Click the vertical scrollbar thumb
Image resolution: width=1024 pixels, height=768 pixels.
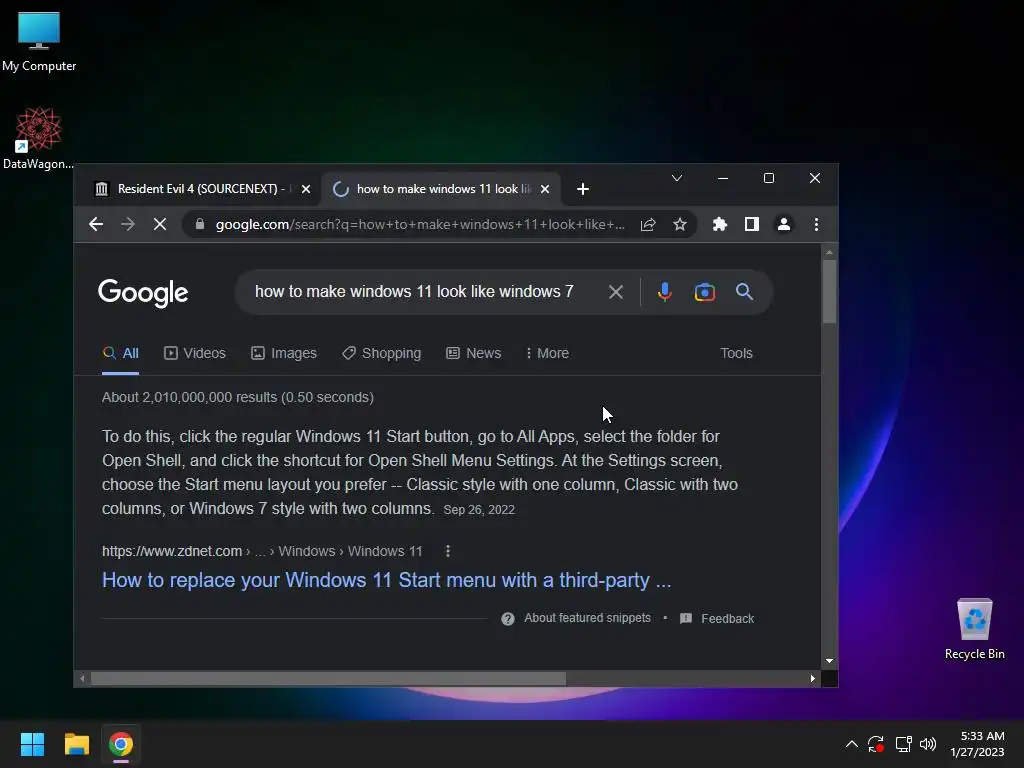pos(829,291)
